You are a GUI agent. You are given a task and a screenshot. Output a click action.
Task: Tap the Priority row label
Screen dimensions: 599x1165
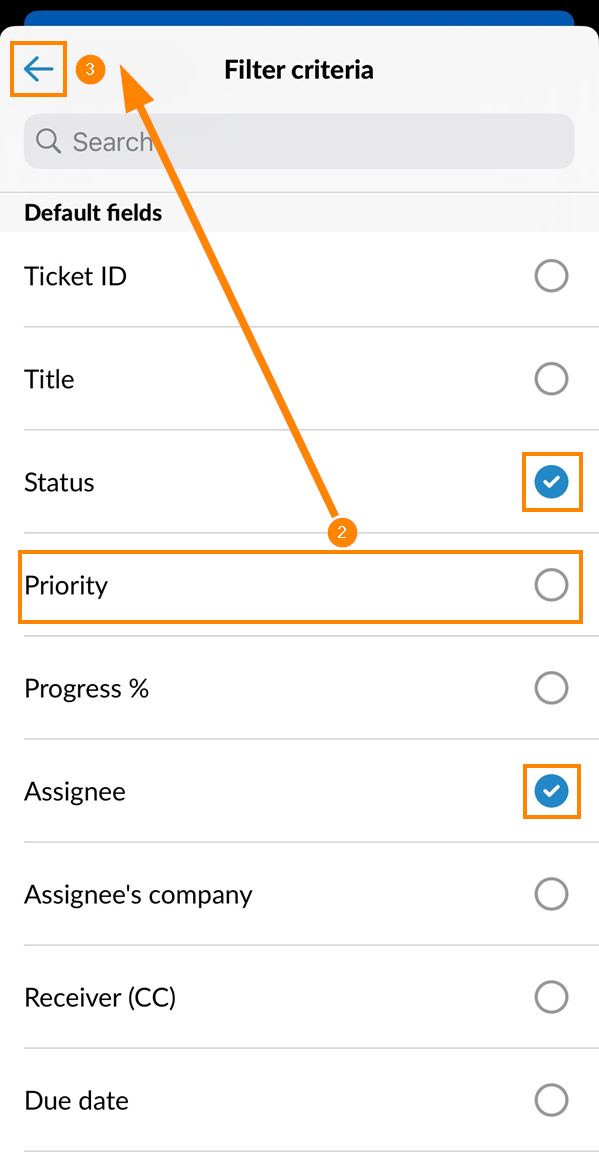point(66,586)
